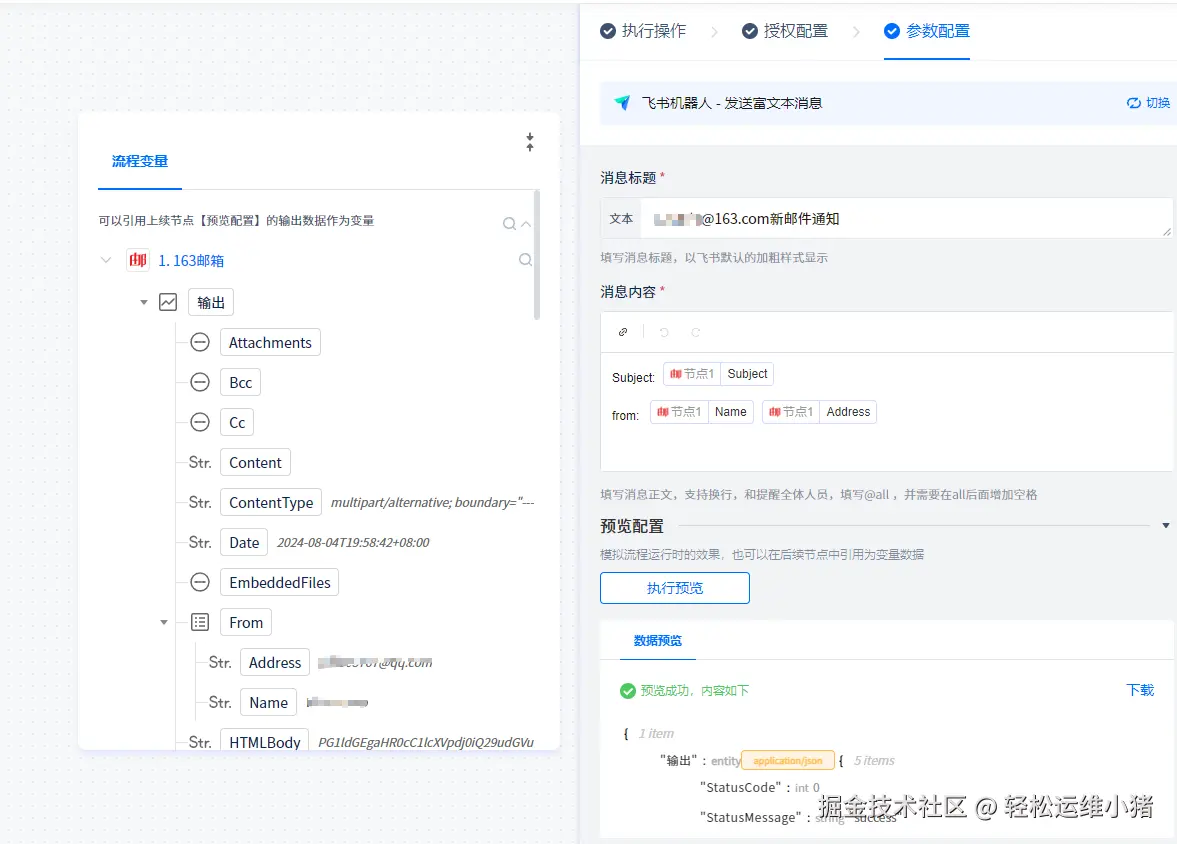Click the 节点1 Address variable chip
Viewport: 1177px width, 844px height.
[819, 411]
